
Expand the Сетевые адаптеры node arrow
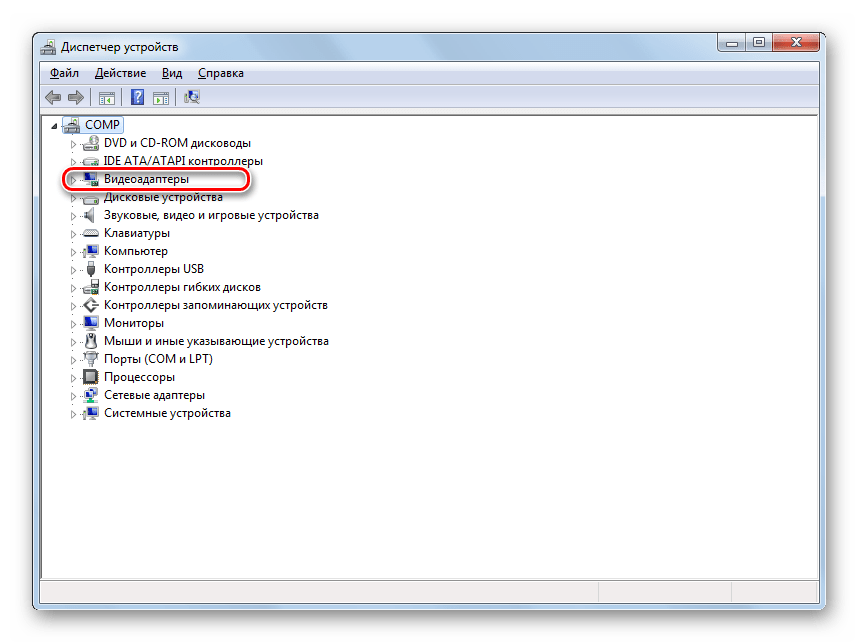[73, 397]
